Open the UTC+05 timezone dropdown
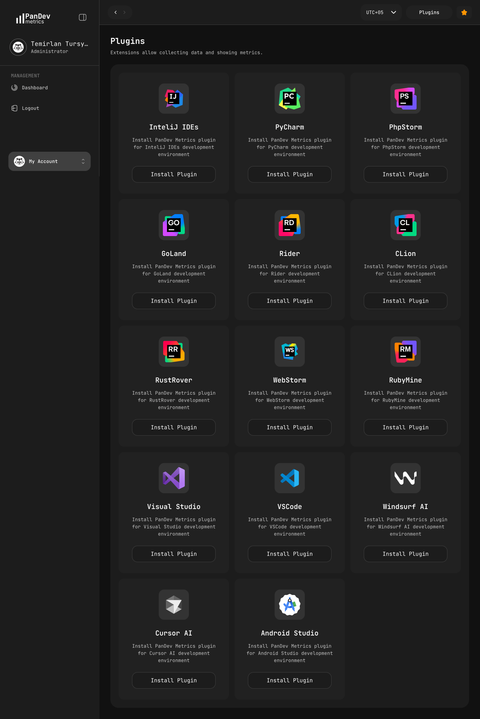The width and height of the screenshot is (480, 719). coord(381,12)
